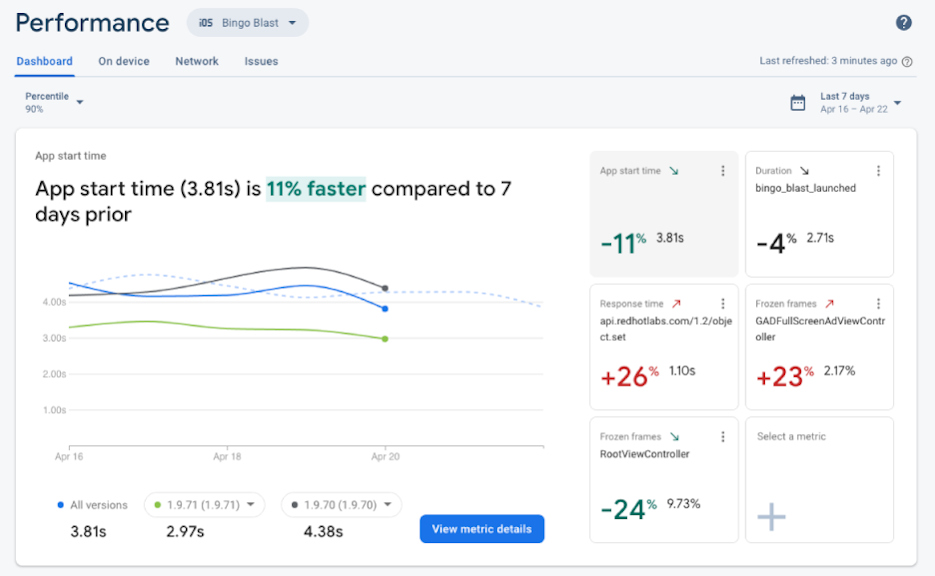This screenshot has width=935, height=576.
Task: Switch to the On device tab
Action: coord(124,61)
